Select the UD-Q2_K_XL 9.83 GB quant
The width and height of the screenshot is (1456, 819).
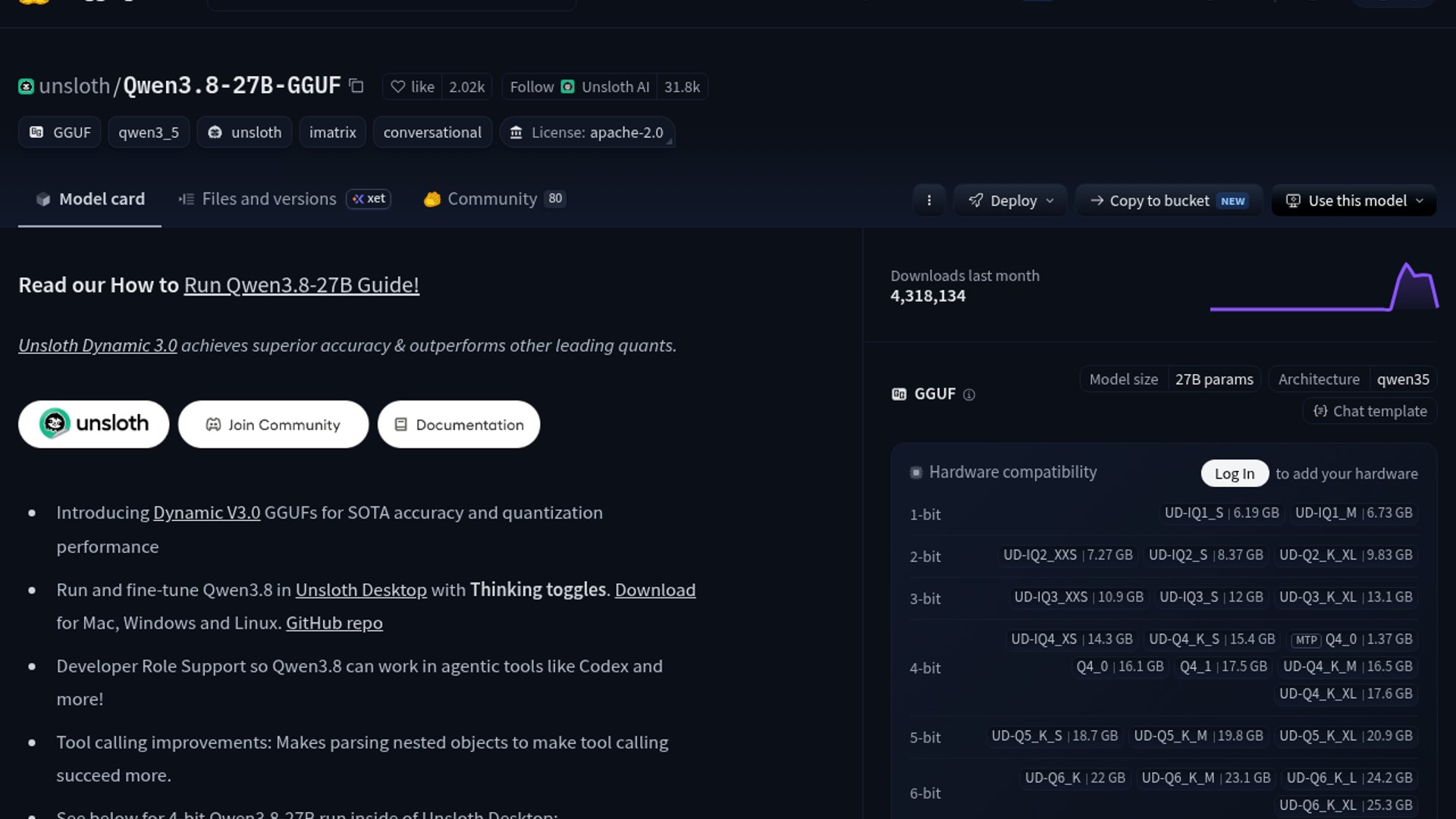point(1346,555)
